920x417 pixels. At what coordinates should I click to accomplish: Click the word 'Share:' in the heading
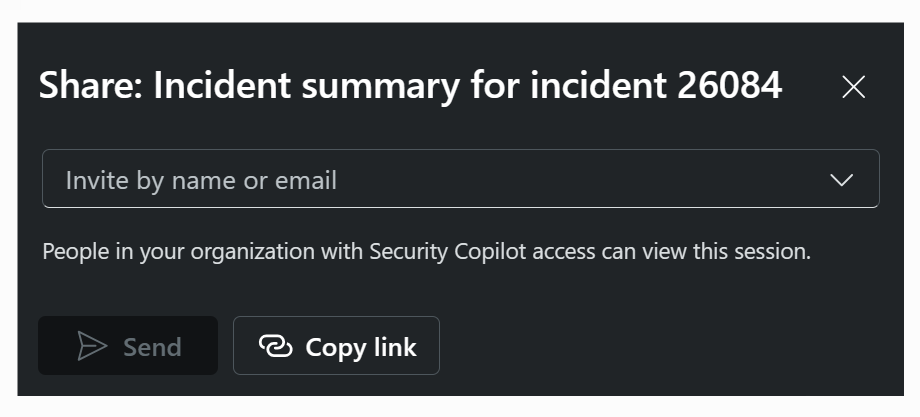[x=91, y=85]
